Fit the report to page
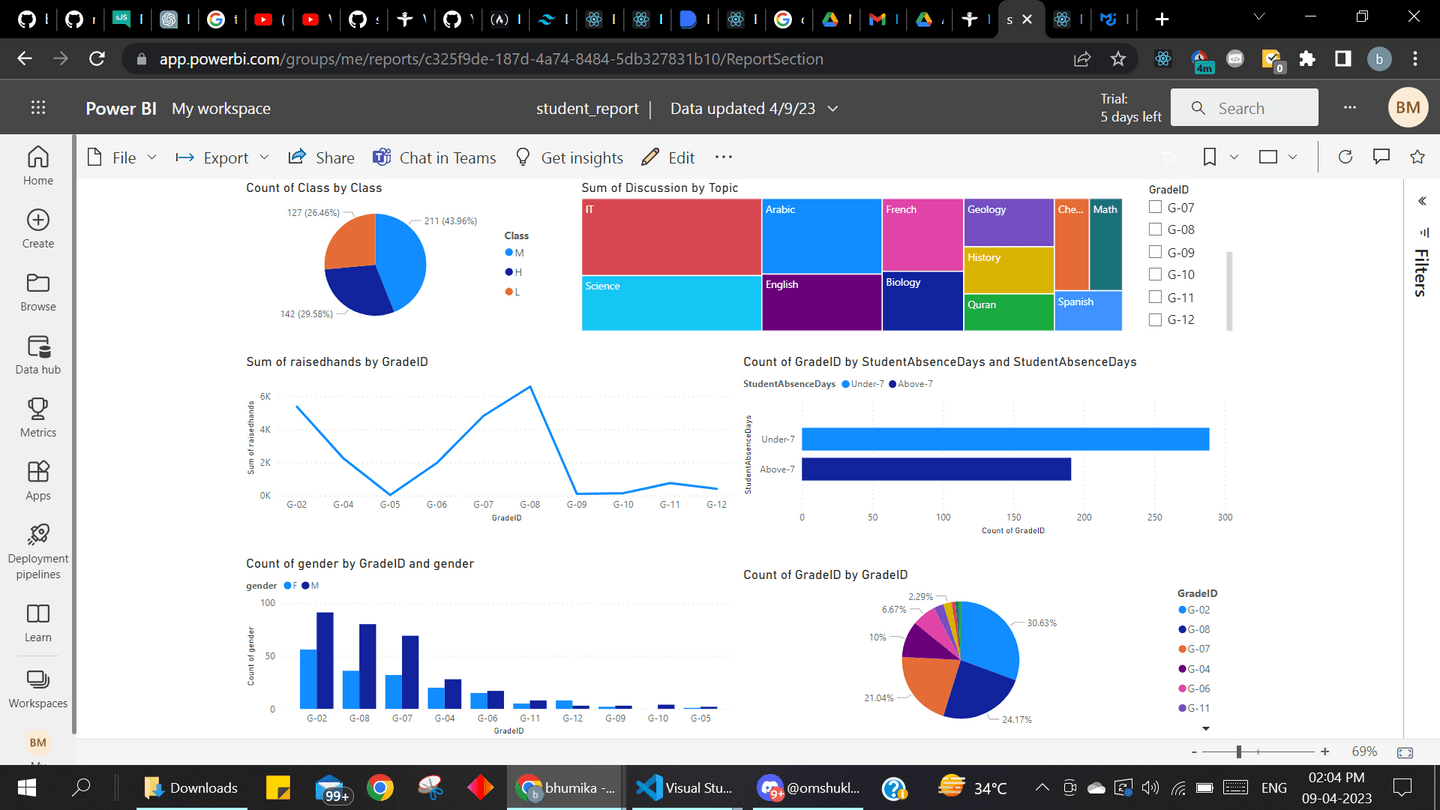Image resolution: width=1440 pixels, height=810 pixels. click(x=1405, y=752)
